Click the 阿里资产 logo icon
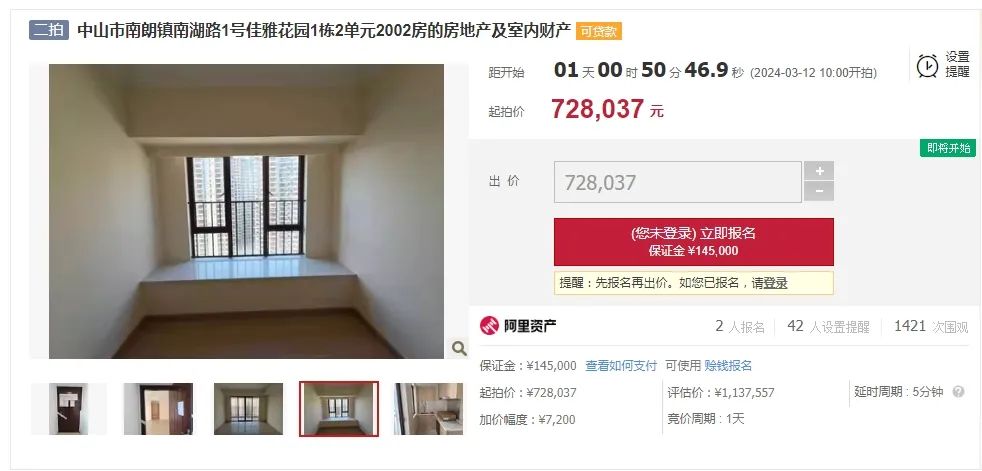This screenshot has height=471, width=982. pos(489,326)
